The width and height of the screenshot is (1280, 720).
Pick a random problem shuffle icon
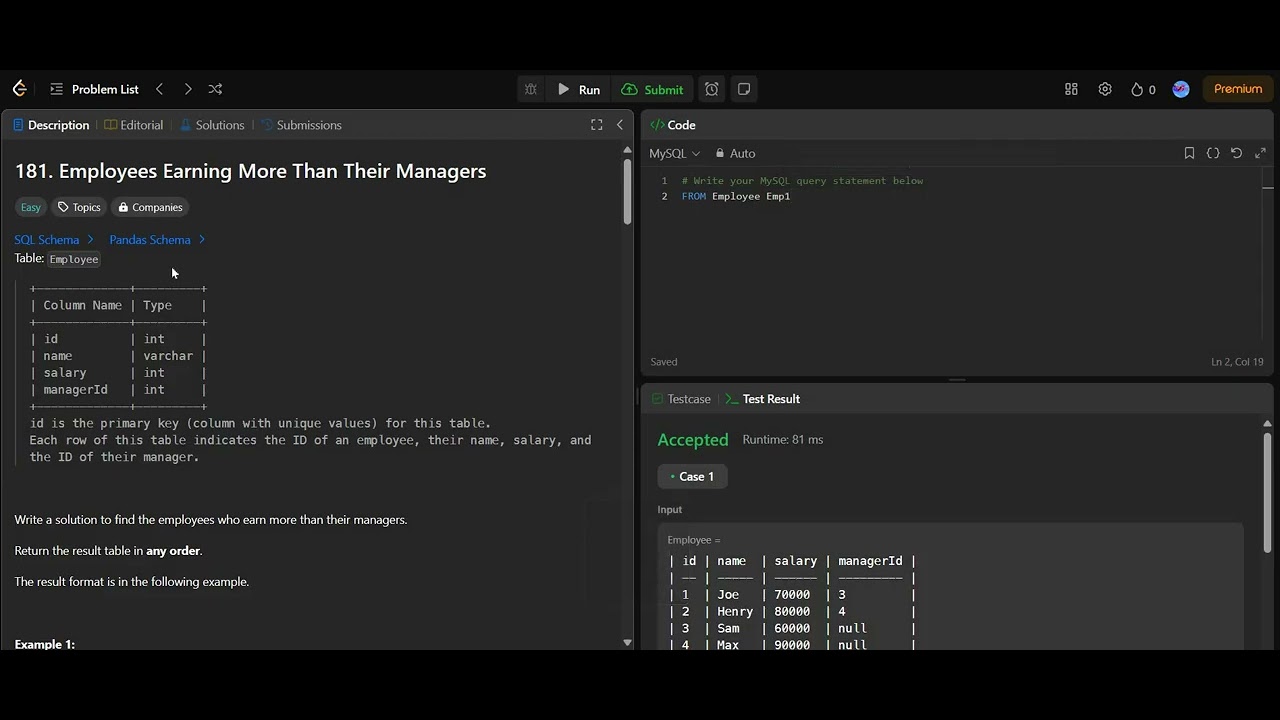[x=215, y=89]
